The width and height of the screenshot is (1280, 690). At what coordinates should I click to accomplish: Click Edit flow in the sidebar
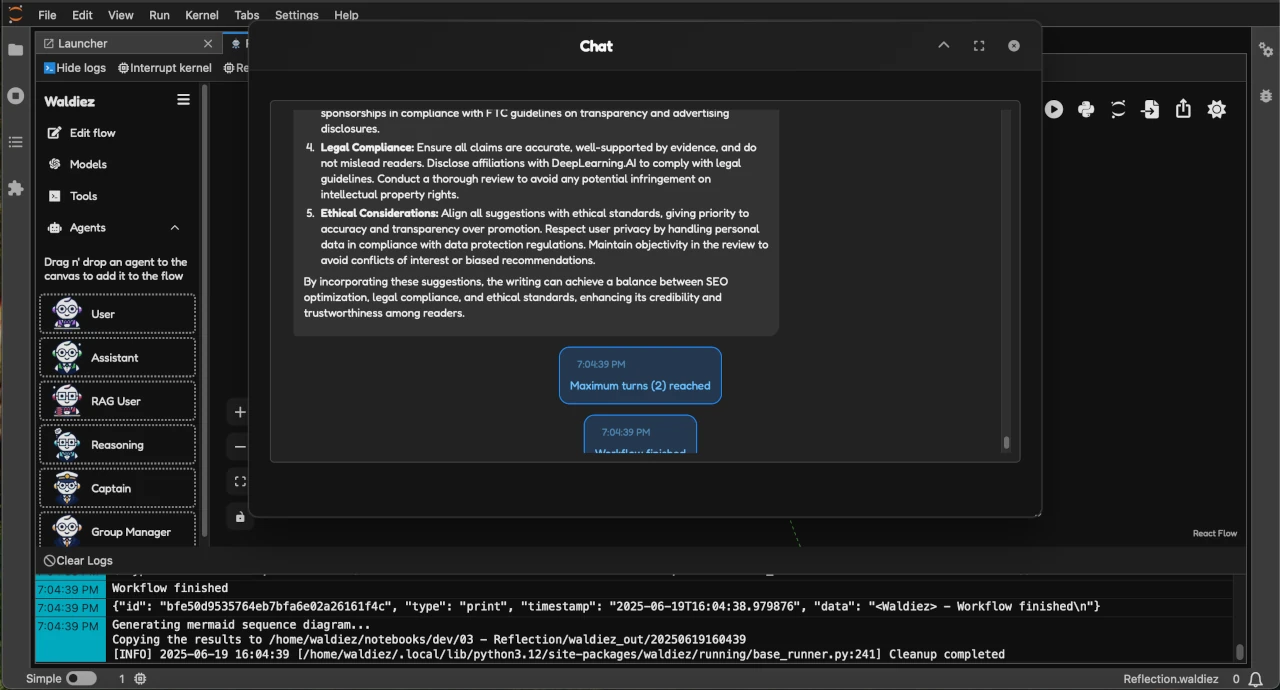point(93,132)
